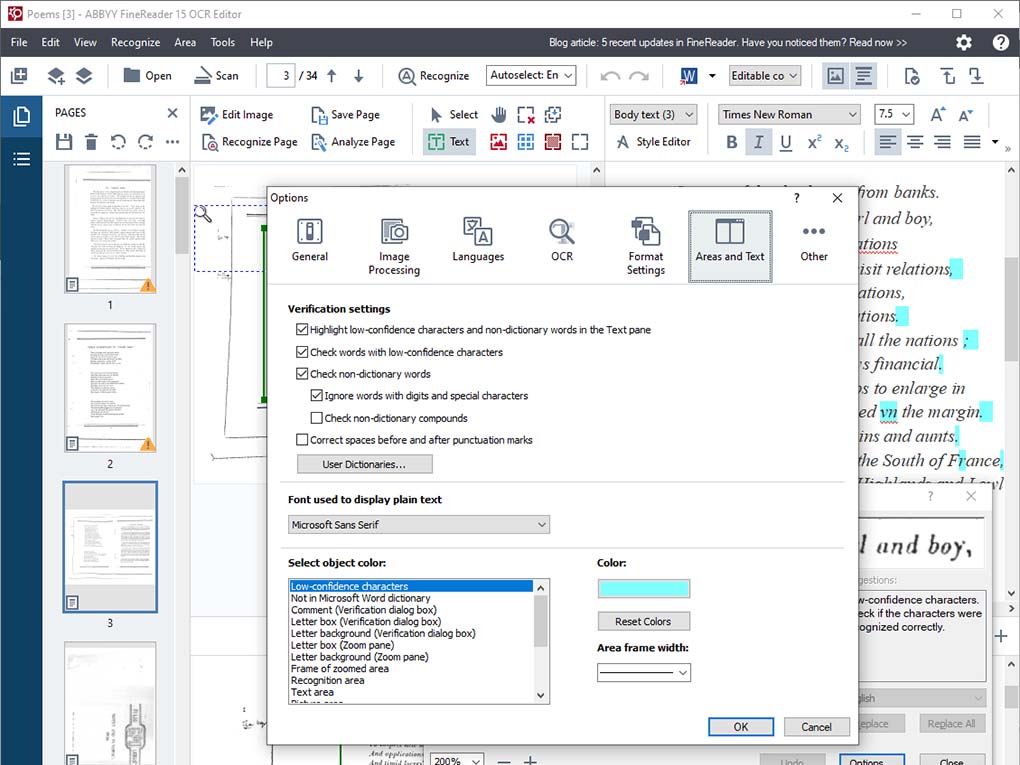Image resolution: width=1020 pixels, height=765 pixels.
Task: Expand the Microsoft Sans Serif font dropdown
Action: click(541, 525)
